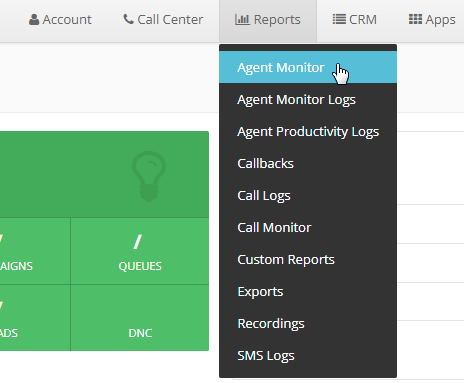Click the Call Center phone icon
Viewport: 464px width, 383px height.
point(128,19)
